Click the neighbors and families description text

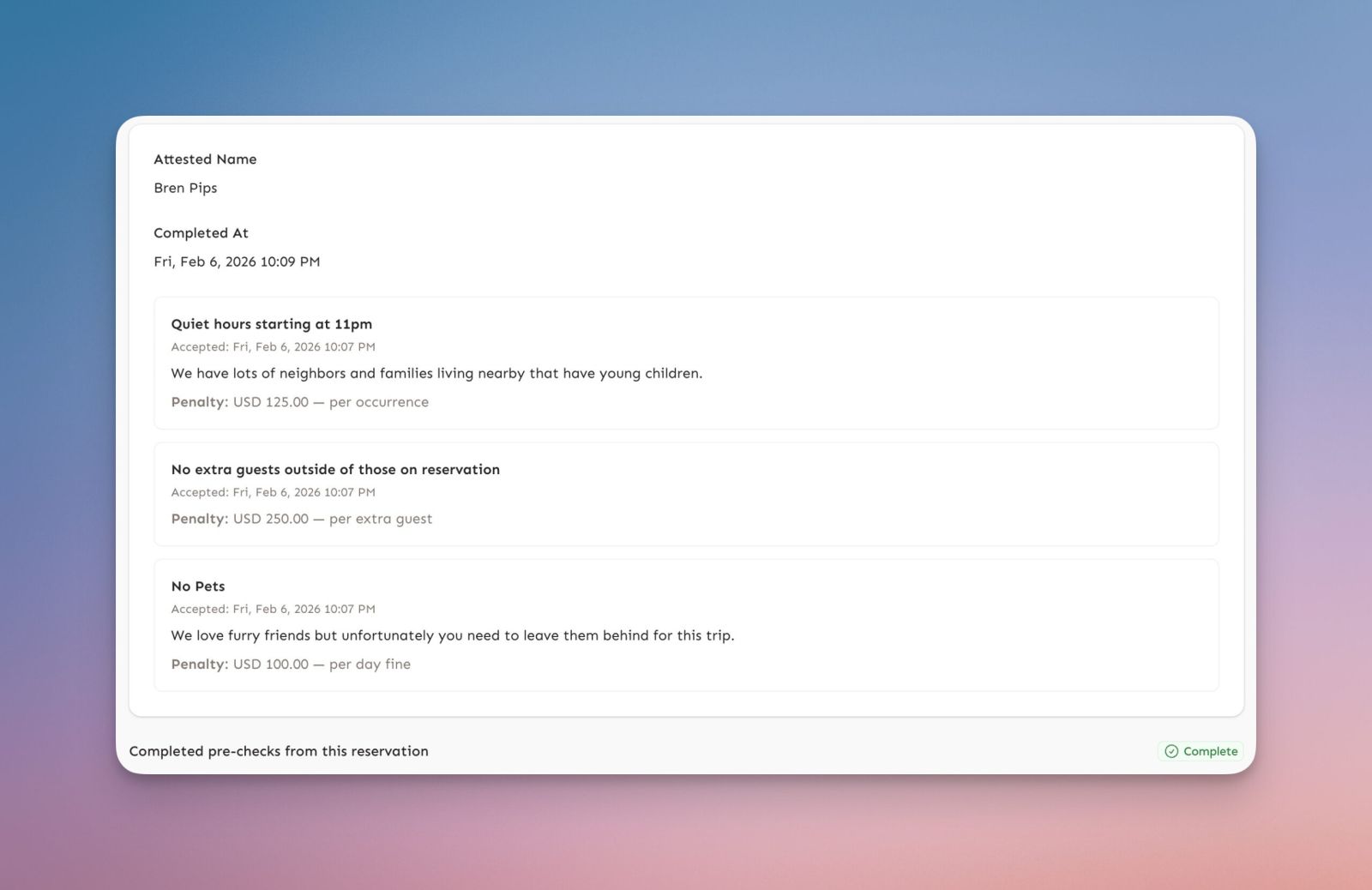(436, 373)
